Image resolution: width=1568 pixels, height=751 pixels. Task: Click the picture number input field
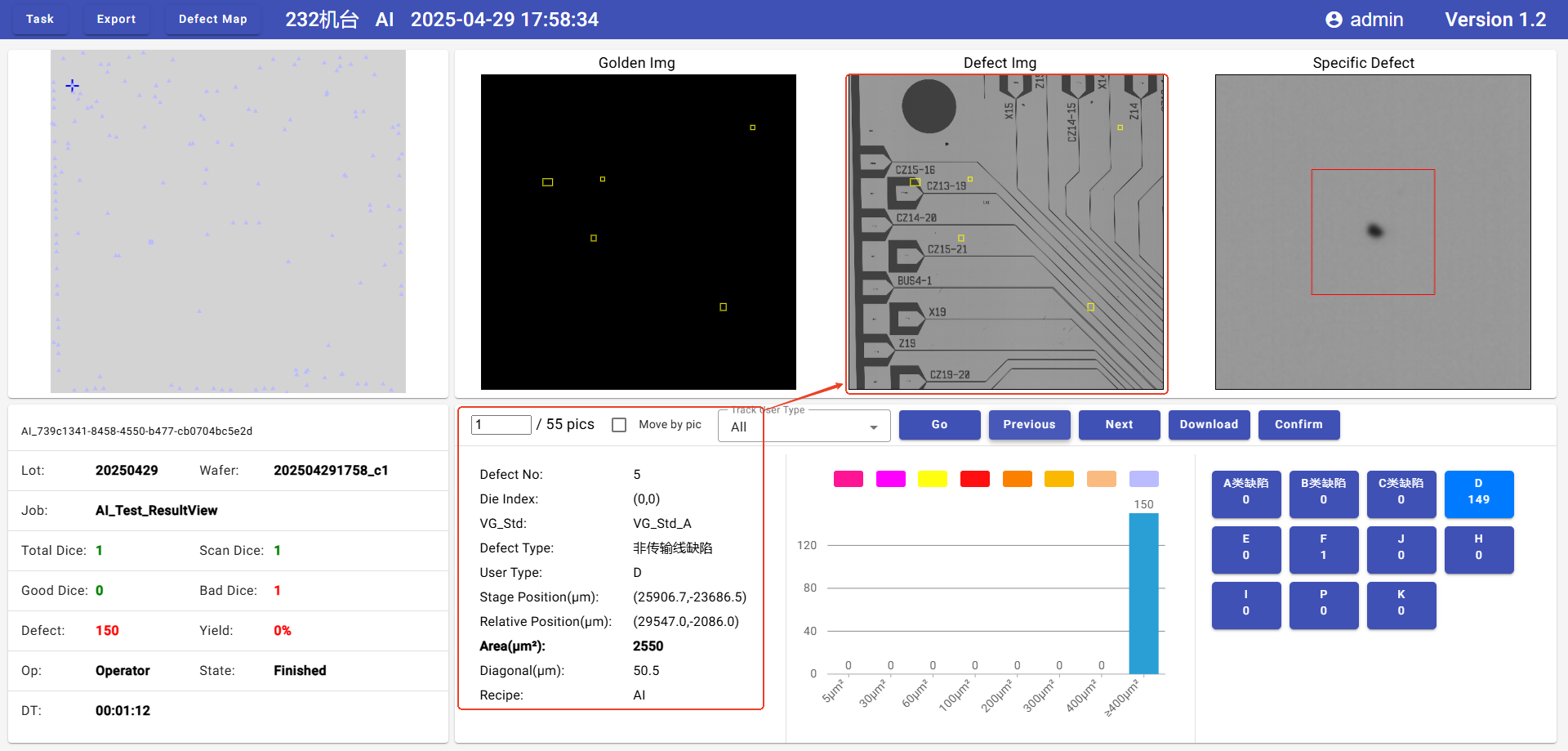point(501,425)
